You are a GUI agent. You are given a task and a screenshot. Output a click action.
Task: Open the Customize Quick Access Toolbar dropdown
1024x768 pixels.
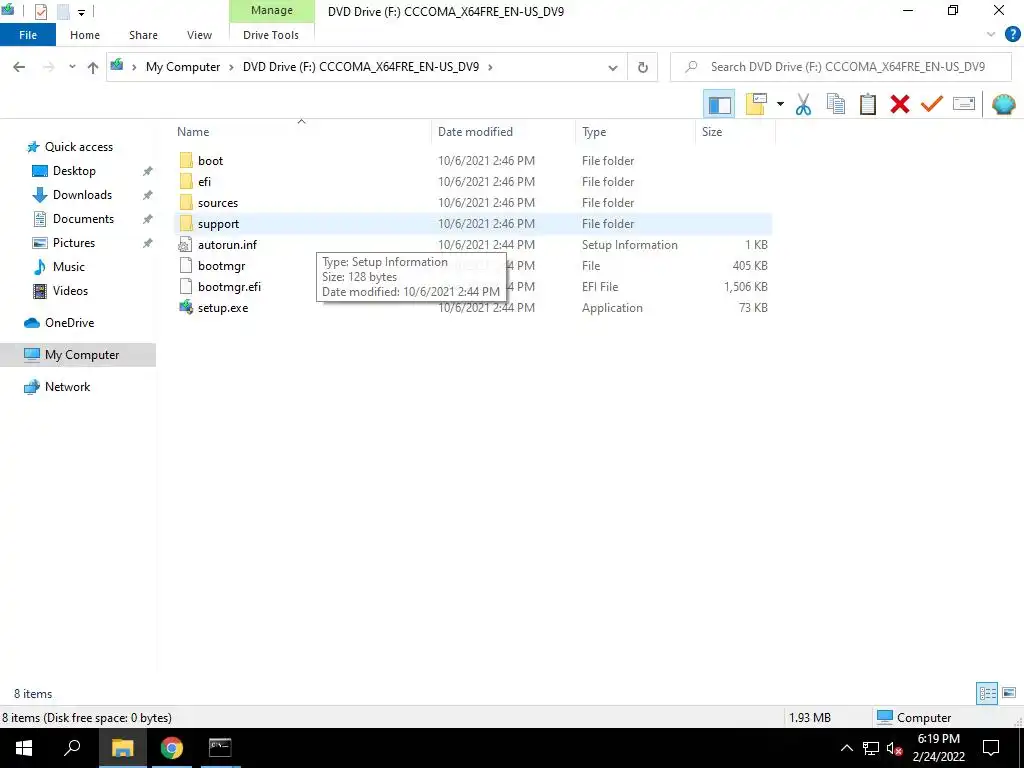coord(82,12)
